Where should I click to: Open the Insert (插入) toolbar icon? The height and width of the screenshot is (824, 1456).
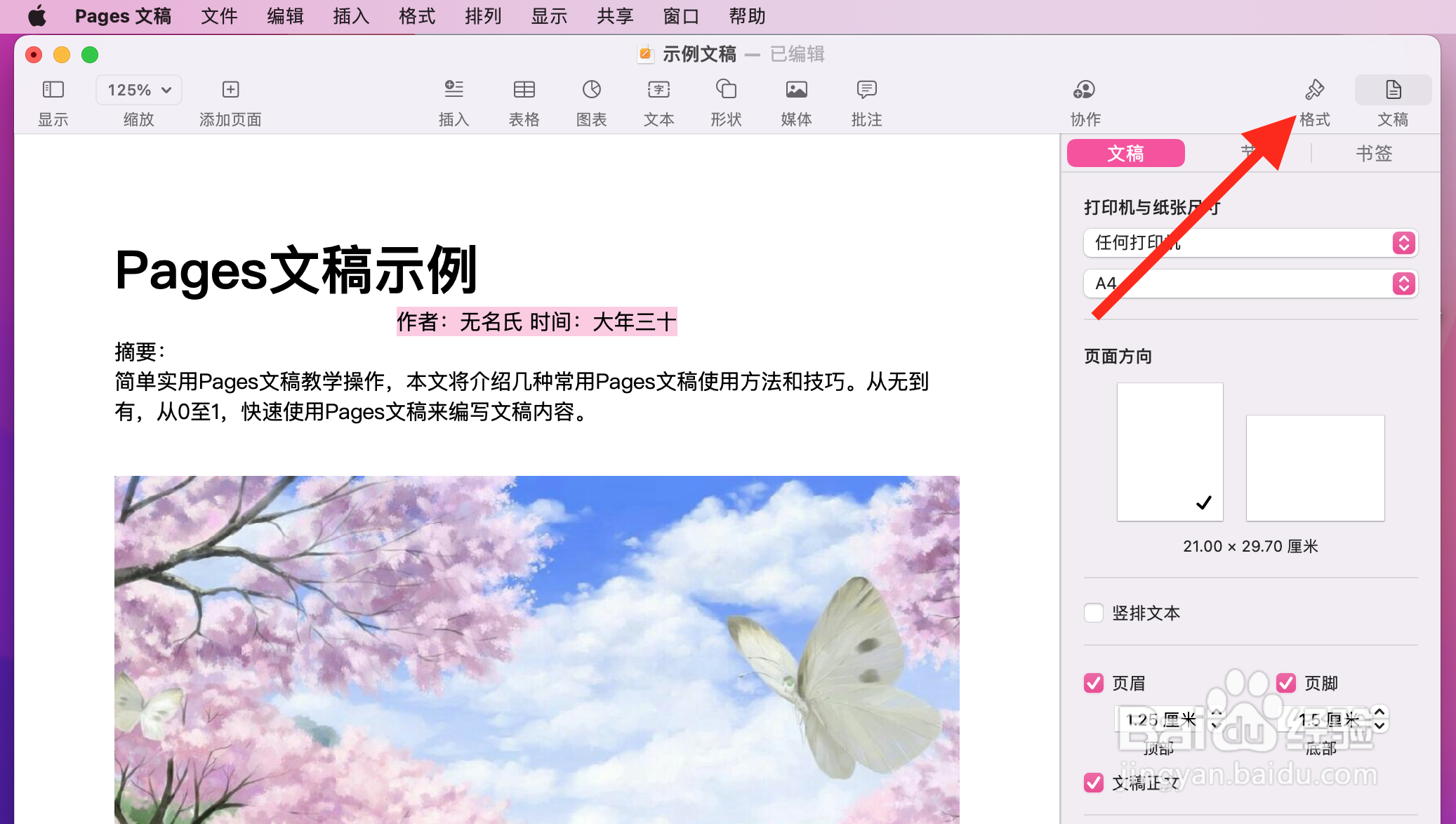[x=454, y=89]
